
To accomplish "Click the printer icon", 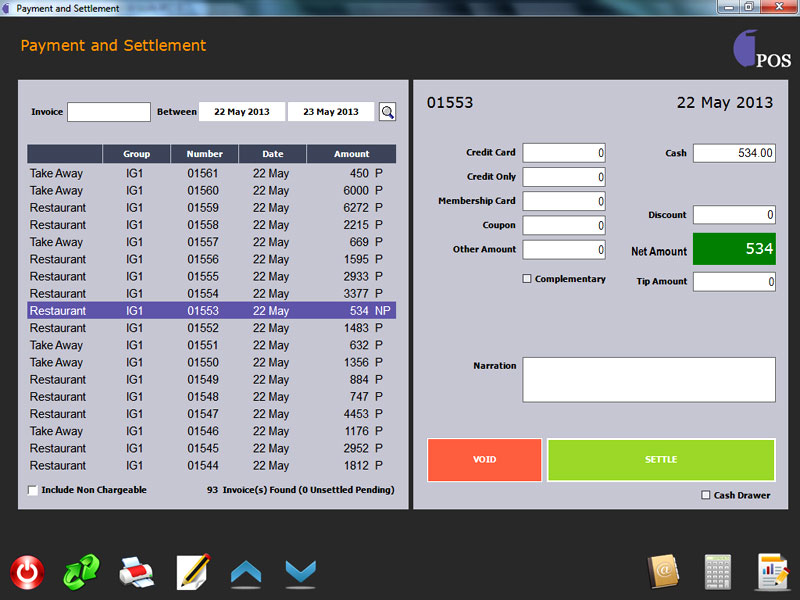I will pyautogui.click(x=137, y=572).
